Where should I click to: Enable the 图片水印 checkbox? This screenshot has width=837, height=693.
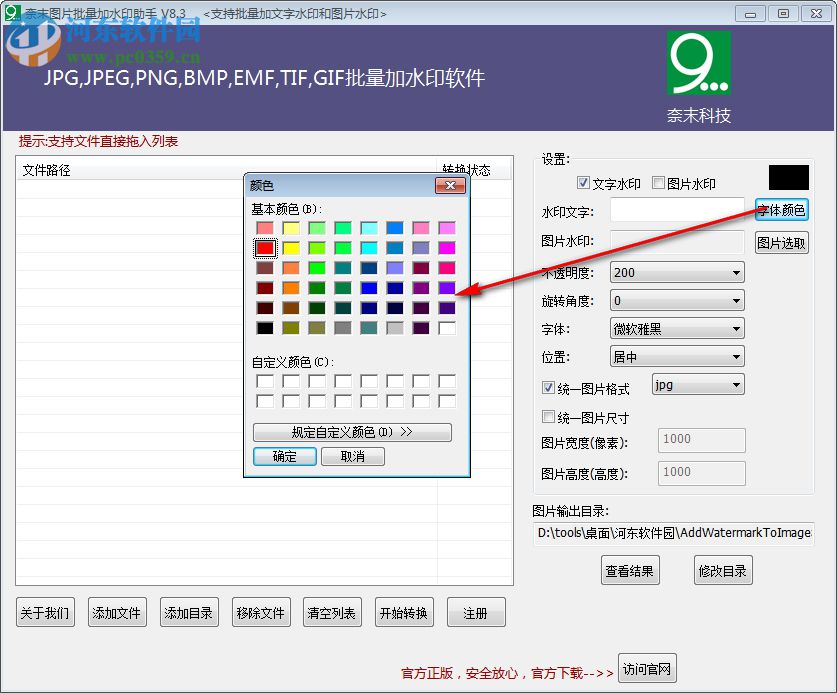(x=657, y=182)
